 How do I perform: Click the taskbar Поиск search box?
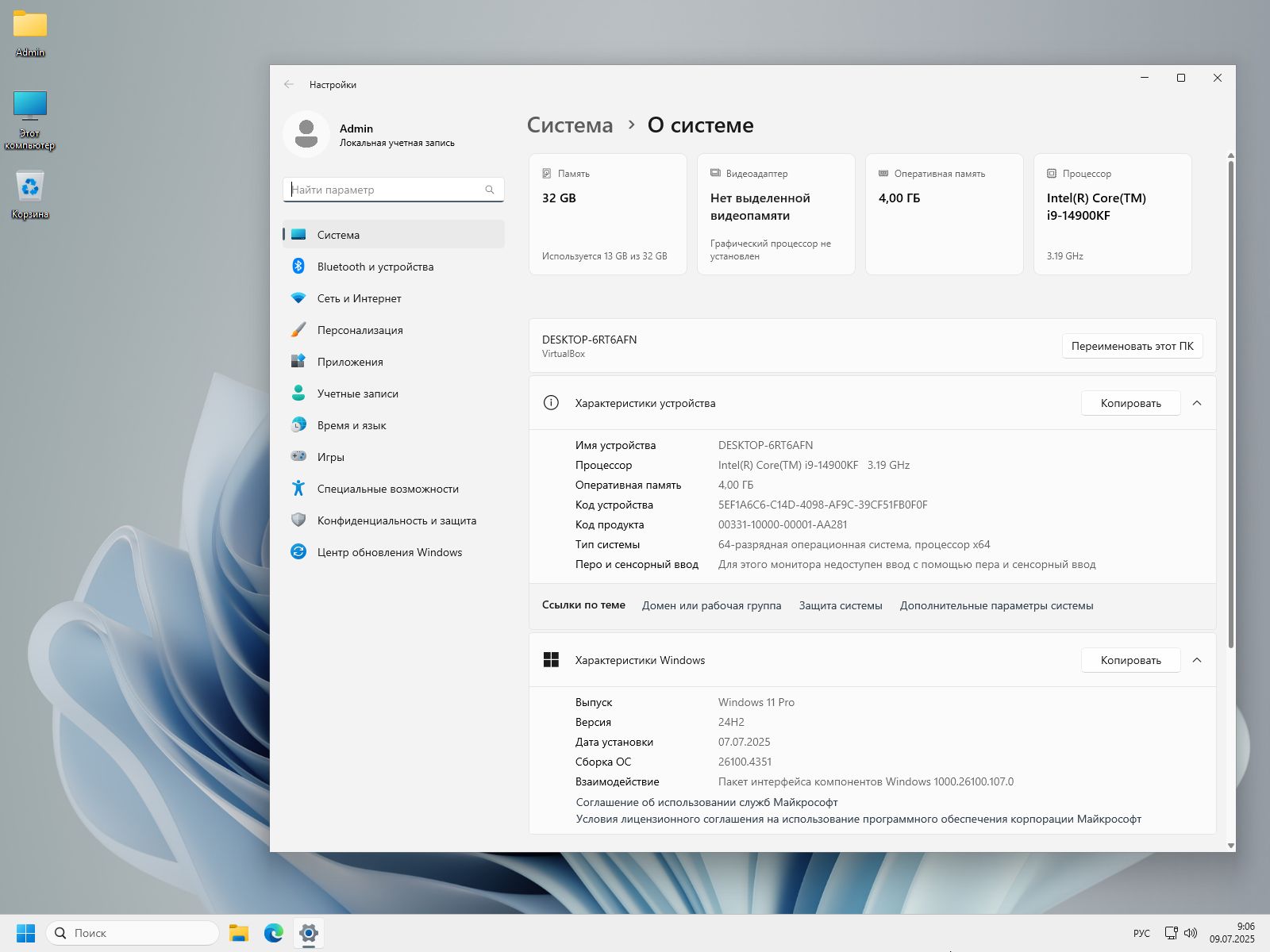coord(133,933)
